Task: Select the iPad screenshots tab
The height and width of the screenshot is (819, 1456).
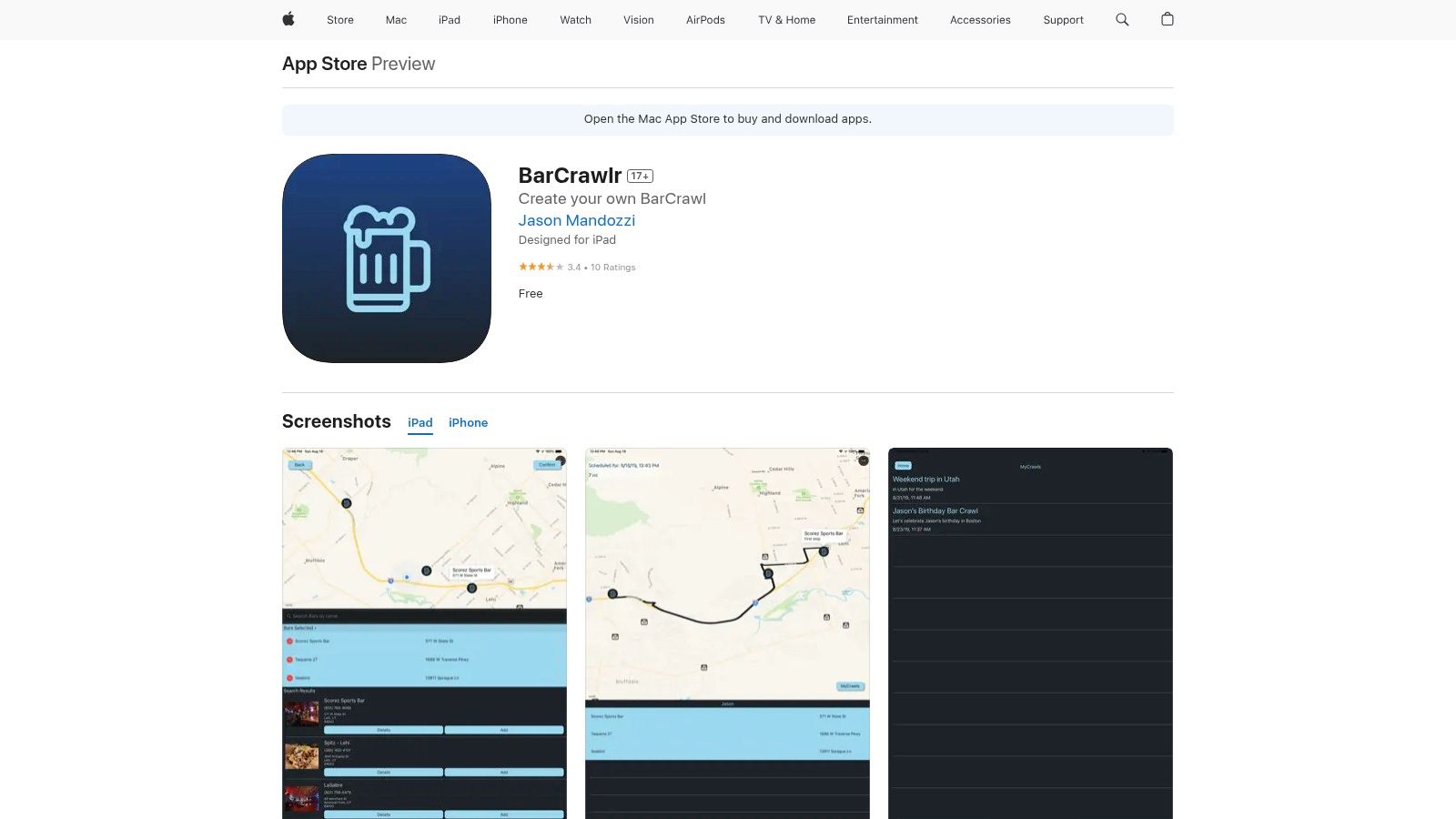Action: (420, 423)
